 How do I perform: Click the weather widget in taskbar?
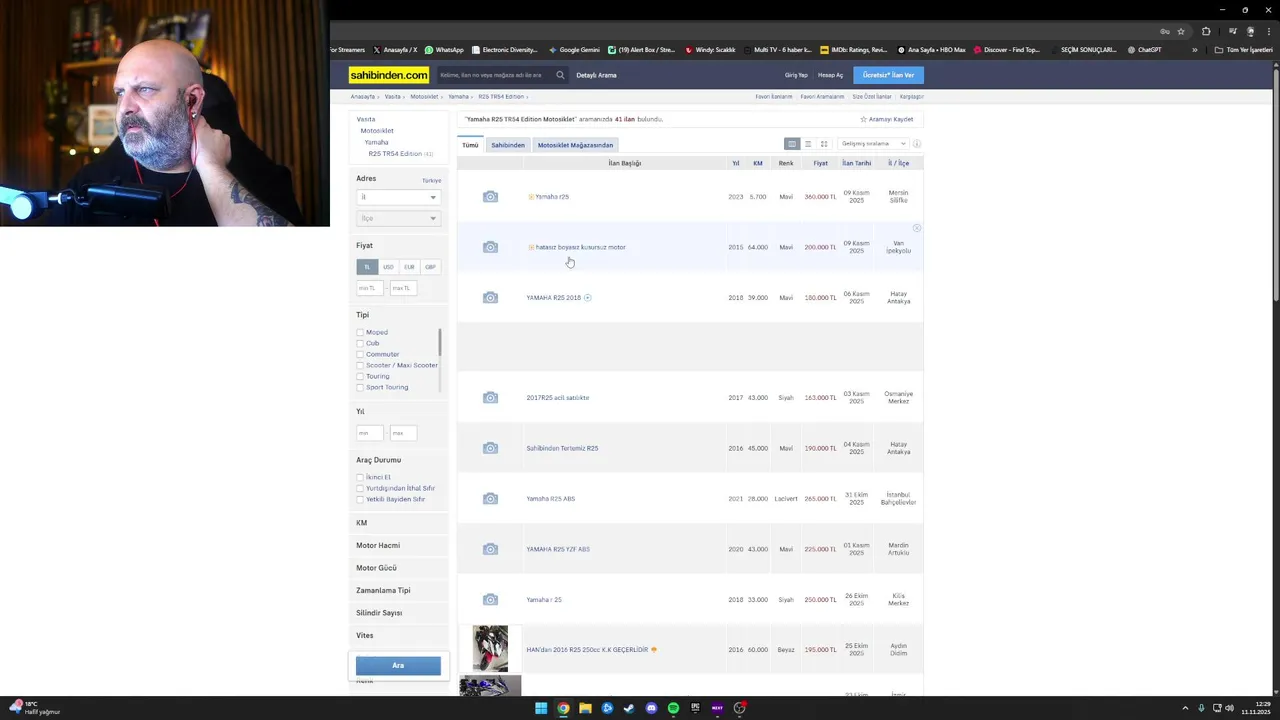pyautogui.click(x=35, y=708)
